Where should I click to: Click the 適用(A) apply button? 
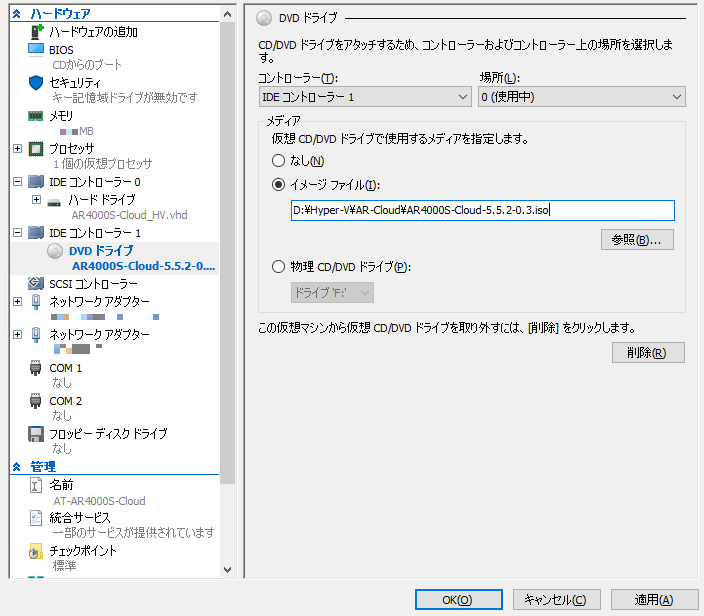[x=654, y=600]
